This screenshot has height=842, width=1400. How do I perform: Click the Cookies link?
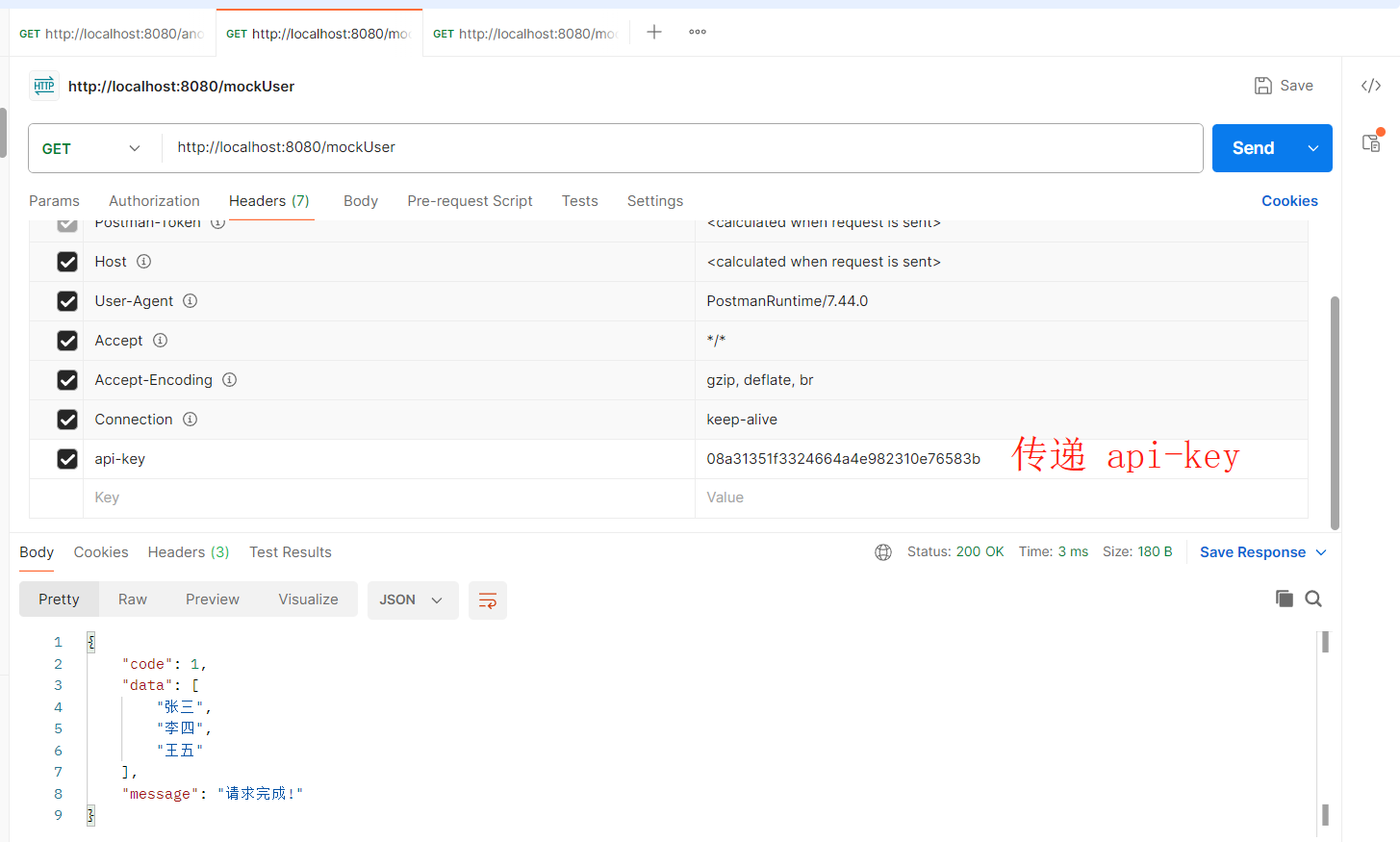(x=1289, y=201)
